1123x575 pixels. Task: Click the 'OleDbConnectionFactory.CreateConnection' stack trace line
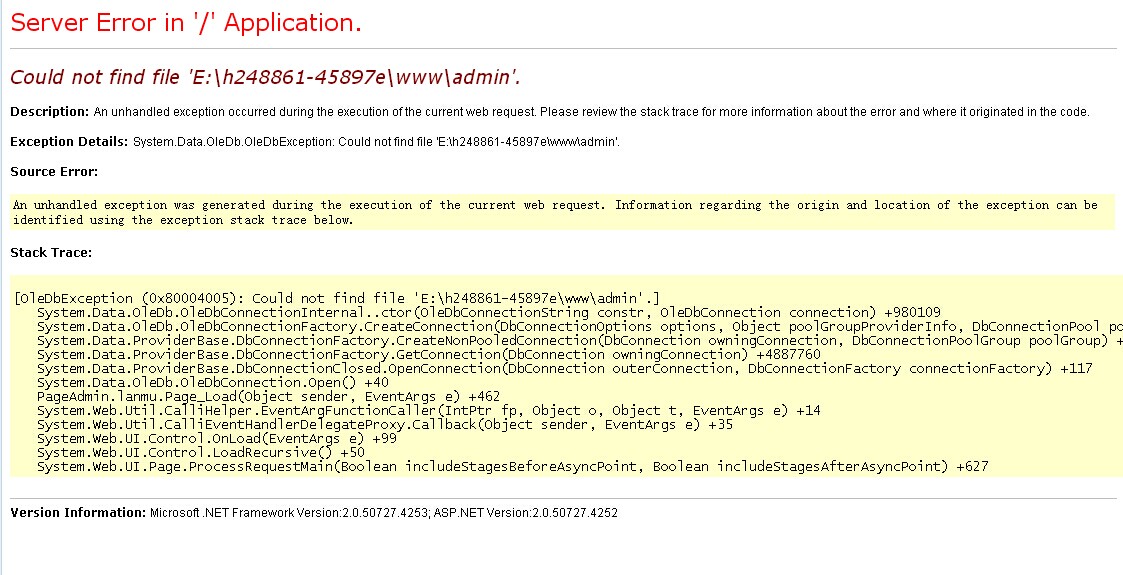click(578, 326)
